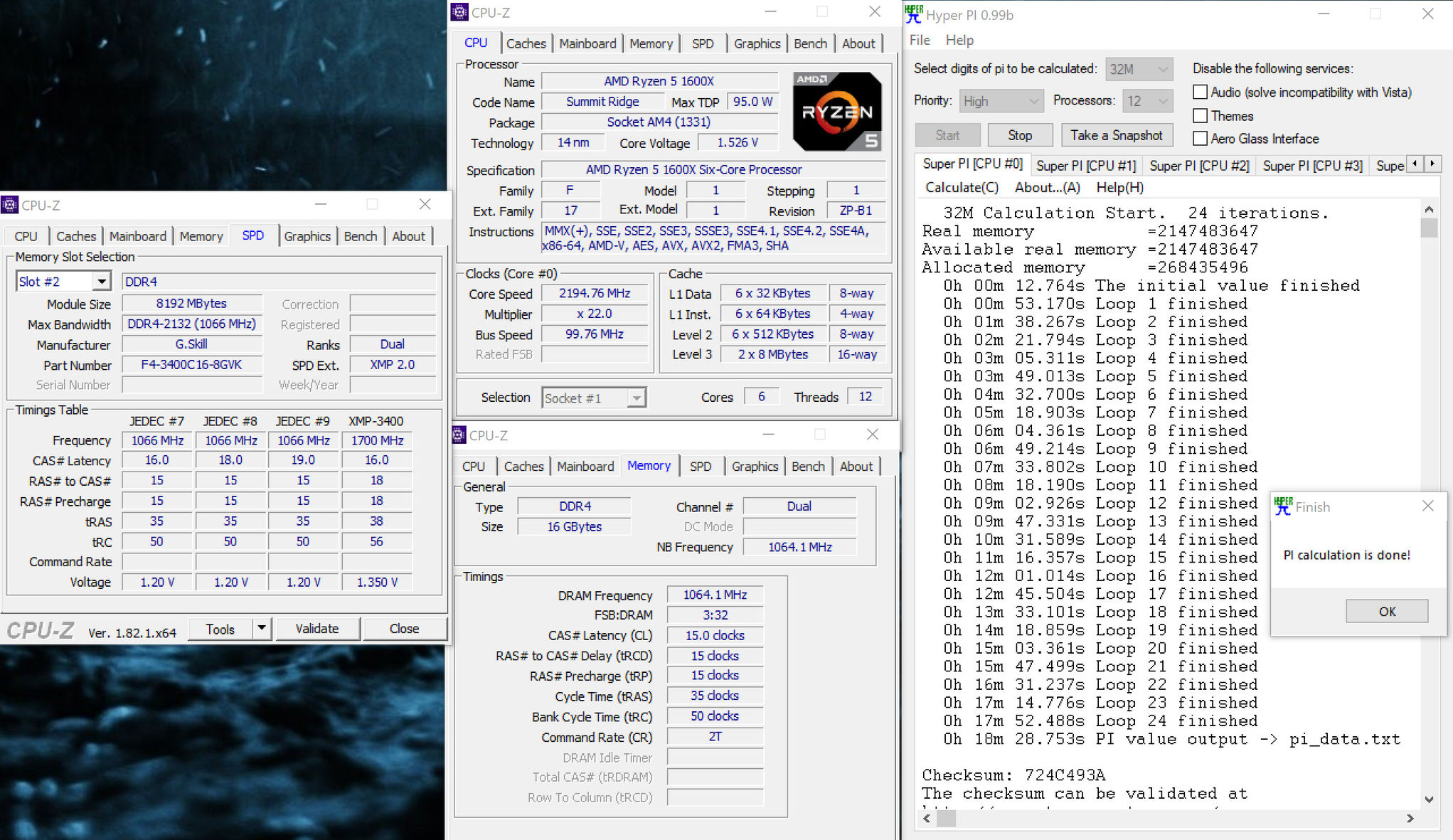Close the Finish dialog with the X
This screenshot has width=1453, height=840.
click(1427, 506)
